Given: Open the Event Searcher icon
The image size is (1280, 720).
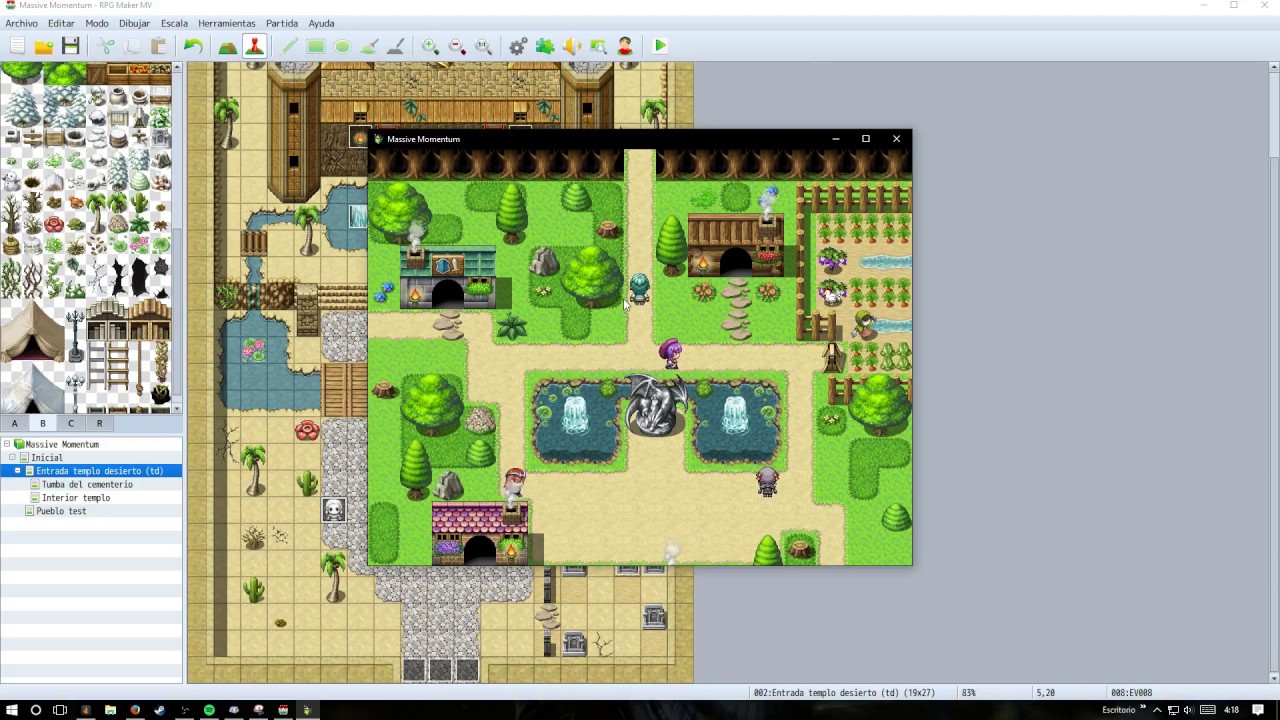Looking at the screenshot, I should click(598, 46).
